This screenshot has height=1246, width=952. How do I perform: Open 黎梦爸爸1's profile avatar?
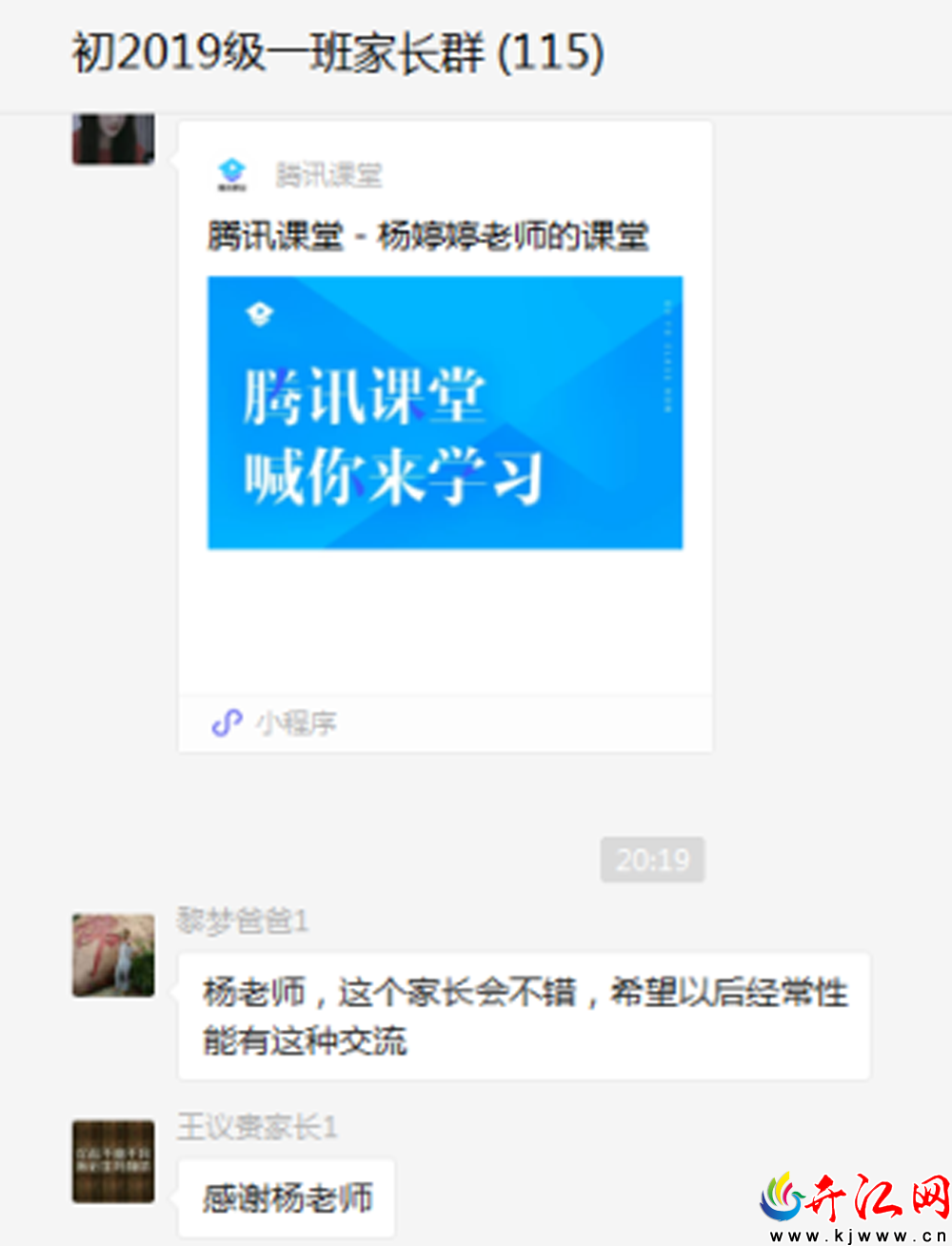click(x=113, y=955)
